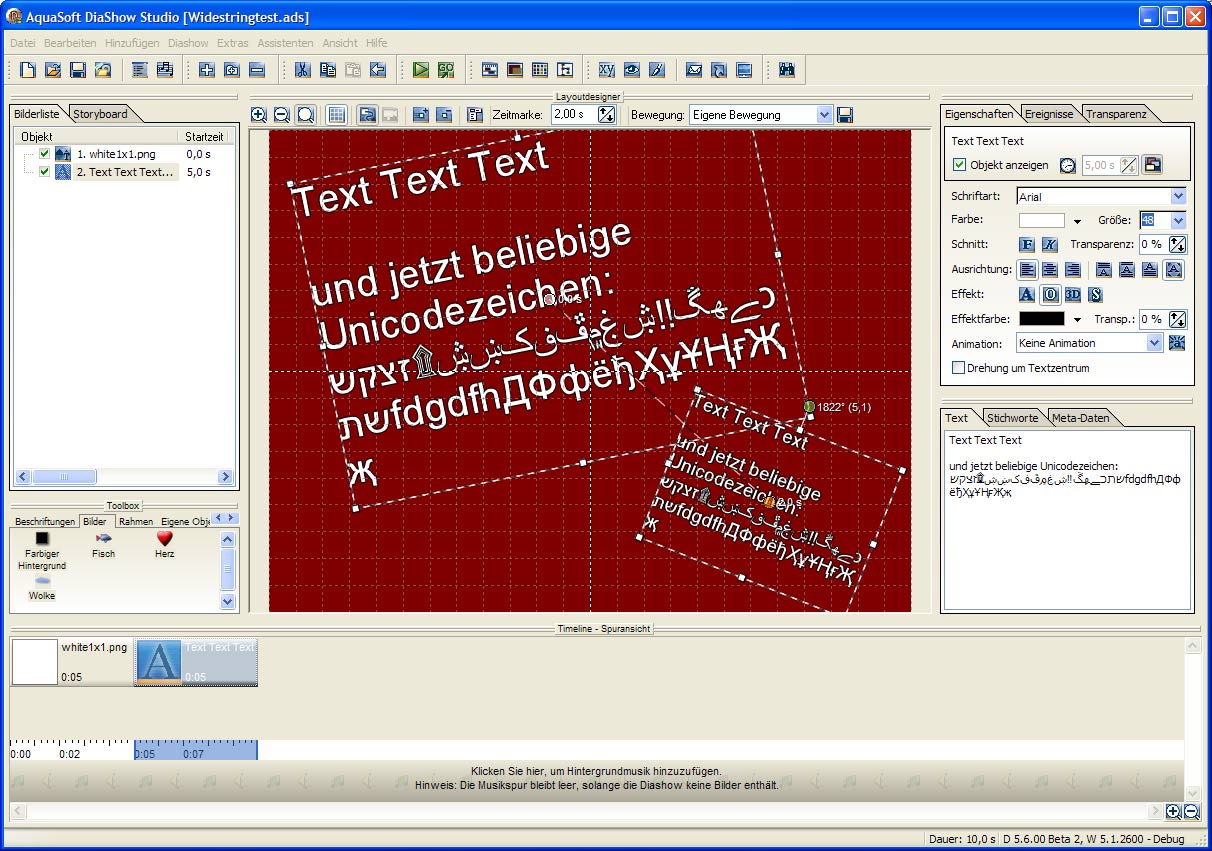This screenshot has height=851, width=1212.
Task: Open the Bewegung movement dropdown
Action: pyautogui.click(x=824, y=115)
